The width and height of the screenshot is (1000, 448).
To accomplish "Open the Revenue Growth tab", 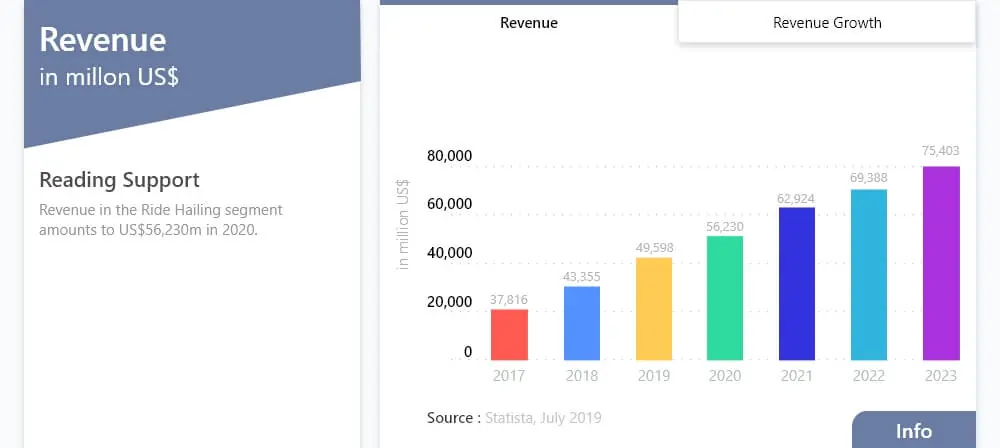I will click(827, 23).
